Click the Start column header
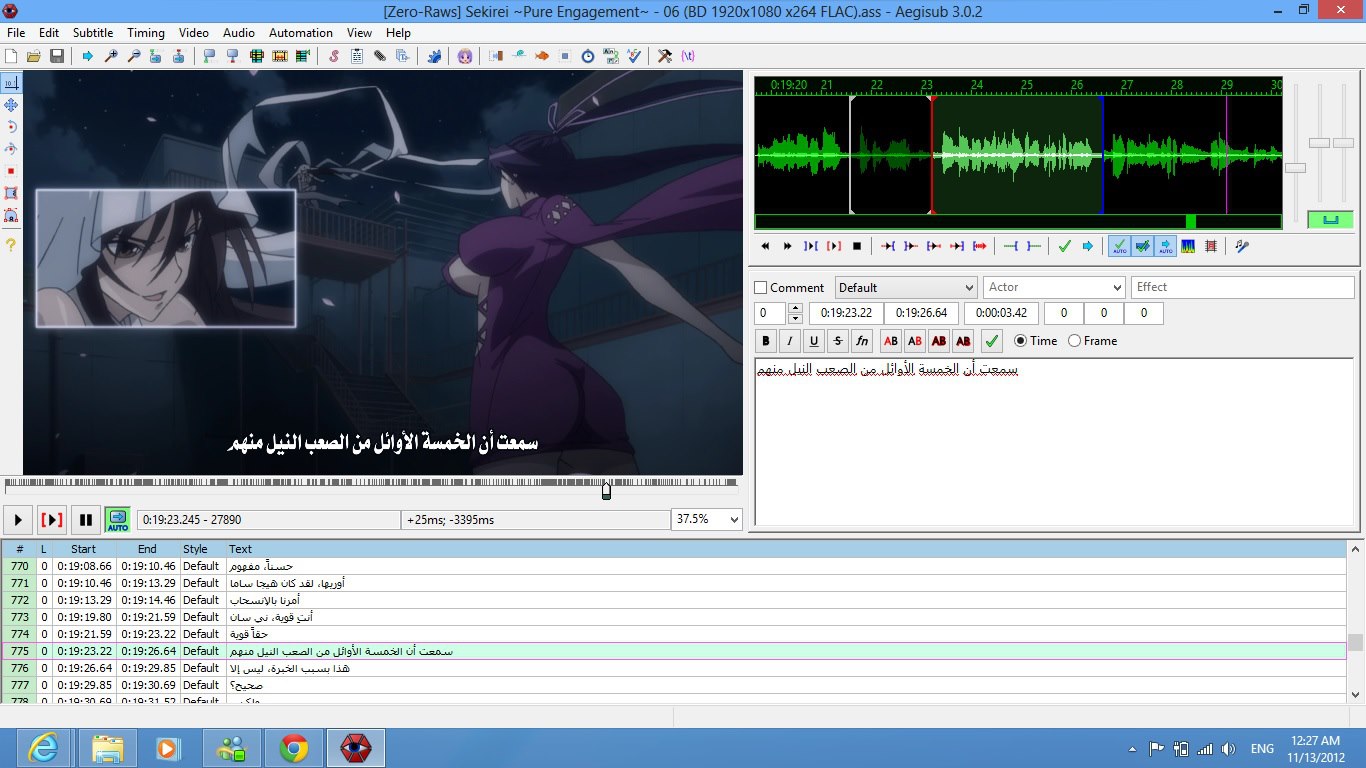The width and height of the screenshot is (1366, 768). (84, 549)
